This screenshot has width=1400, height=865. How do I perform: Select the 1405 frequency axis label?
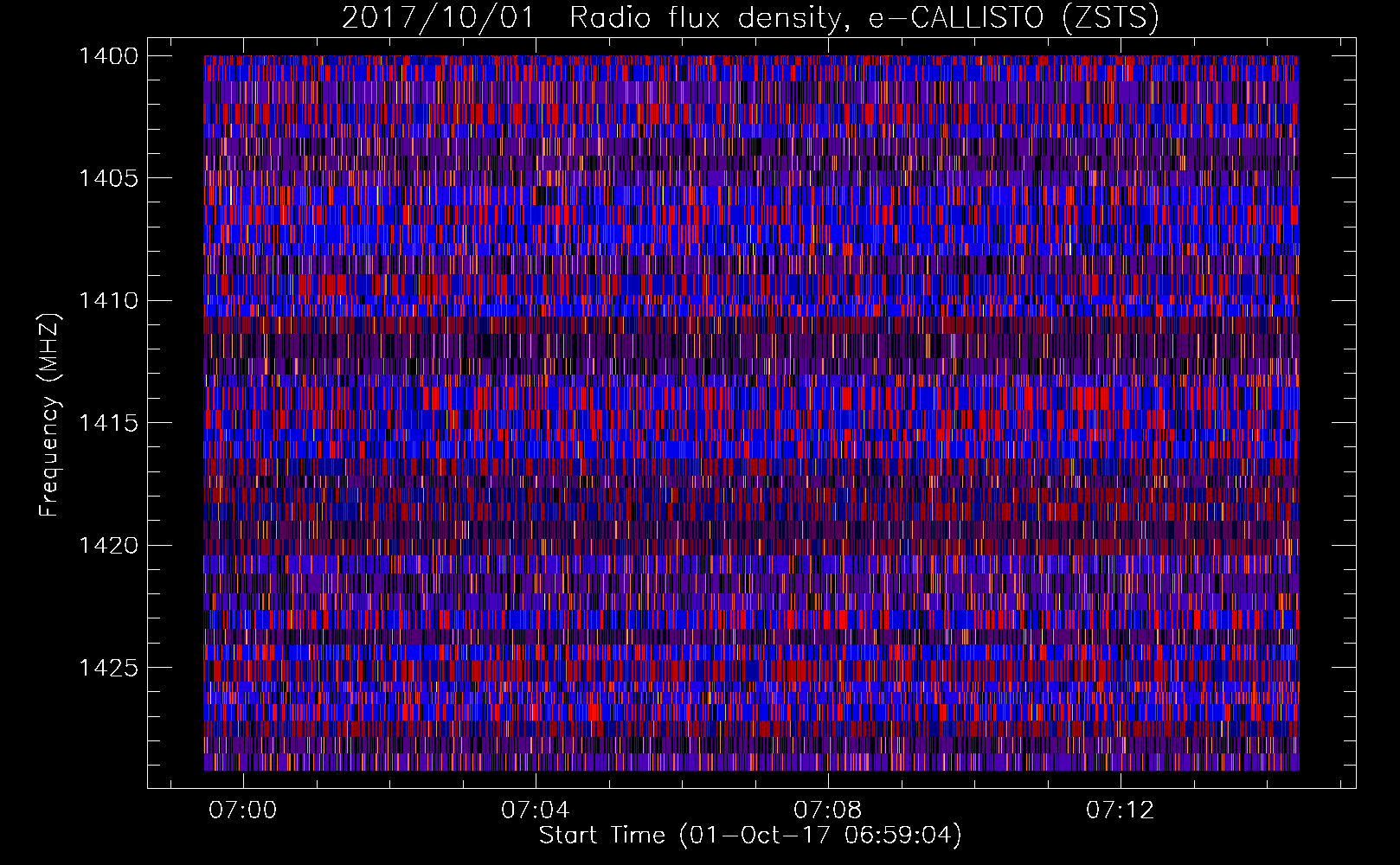[108, 178]
